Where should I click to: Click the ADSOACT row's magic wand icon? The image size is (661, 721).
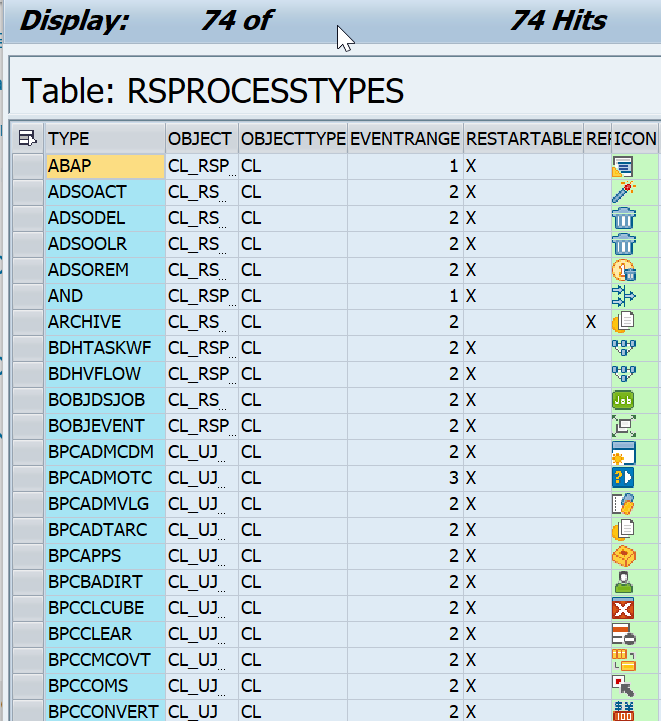click(x=623, y=192)
